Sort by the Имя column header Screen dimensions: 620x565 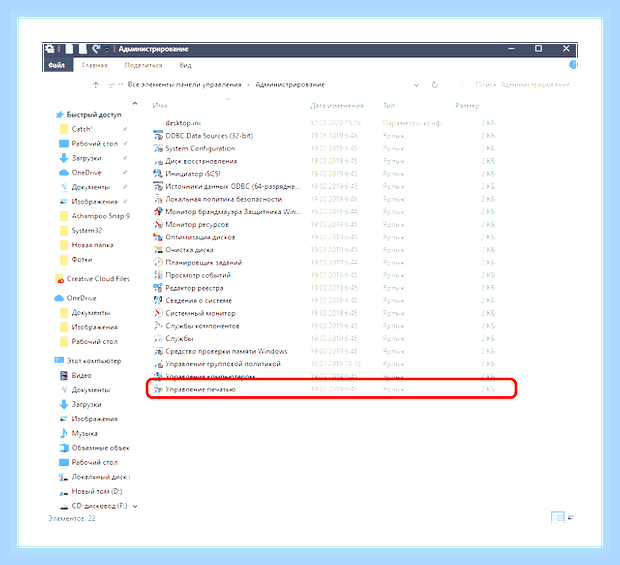click(x=160, y=106)
